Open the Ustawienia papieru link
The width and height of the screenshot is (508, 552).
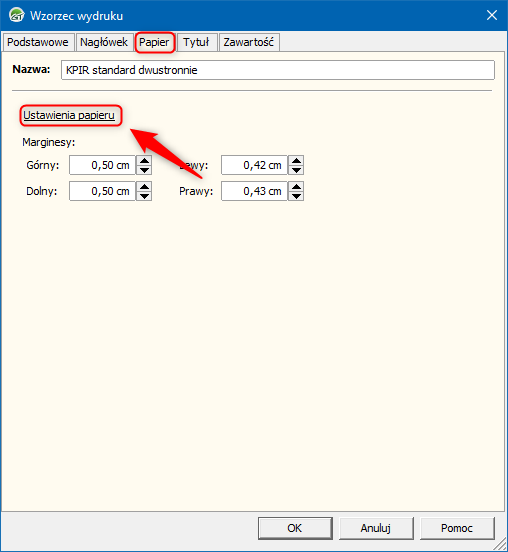point(69,115)
